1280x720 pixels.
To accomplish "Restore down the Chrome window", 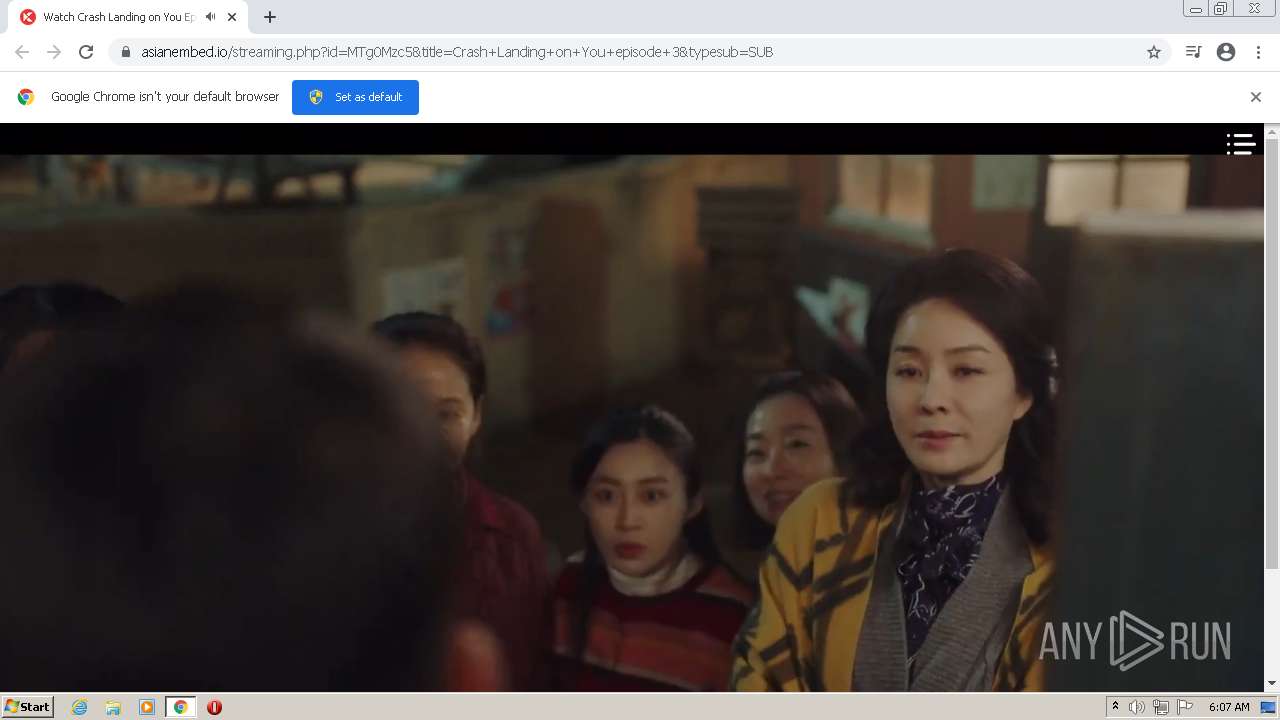I will pos(1221,9).
